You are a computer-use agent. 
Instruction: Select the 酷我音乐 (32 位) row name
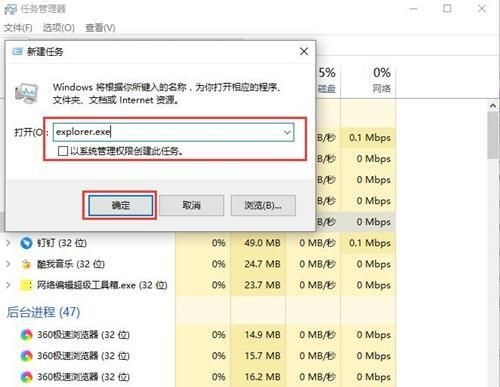(x=71, y=264)
